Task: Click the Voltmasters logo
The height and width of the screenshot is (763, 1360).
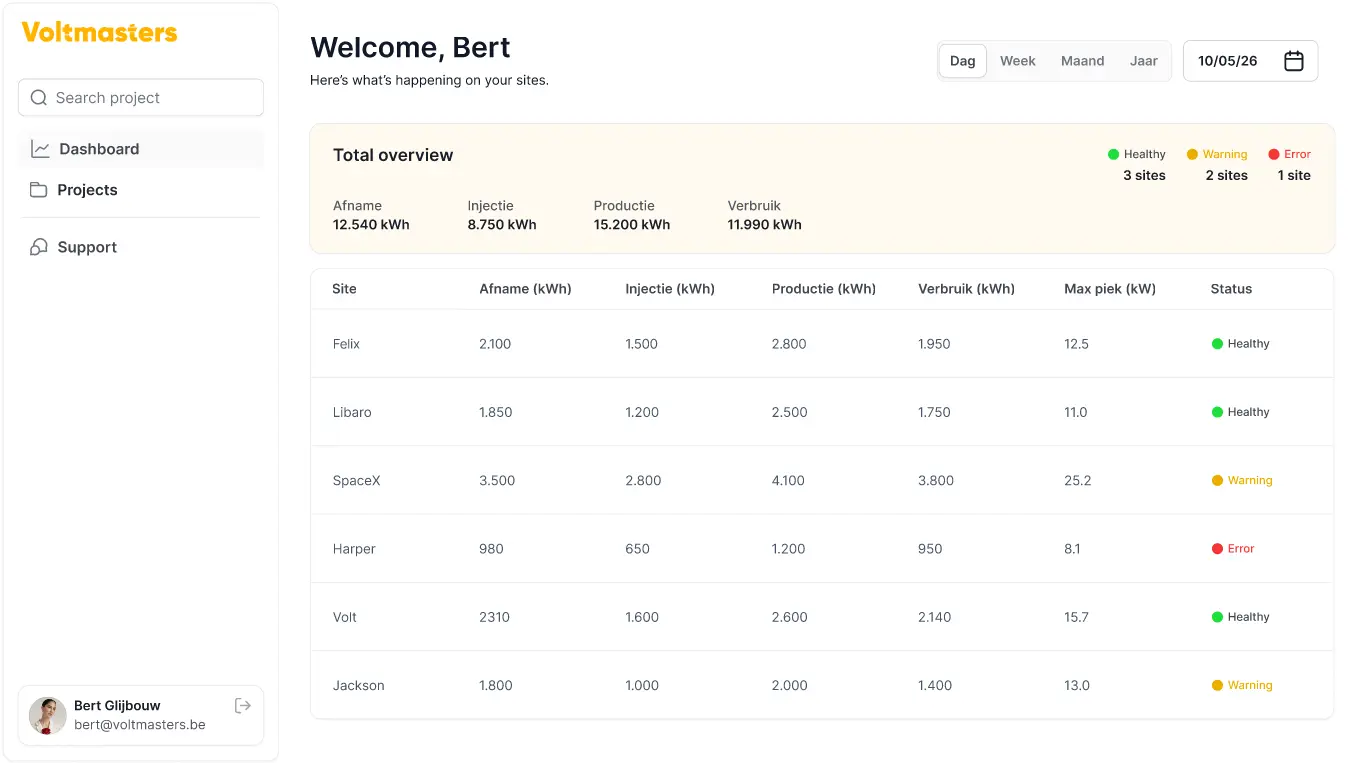Action: click(x=98, y=31)
